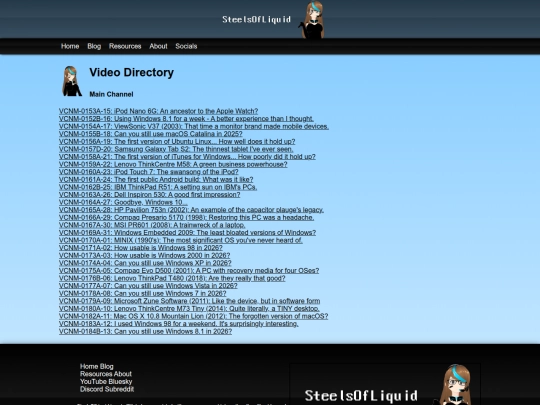Open the MINIX 1990's video link
Image resolution: width=540 pixels, height=405 pixels.
181,240
